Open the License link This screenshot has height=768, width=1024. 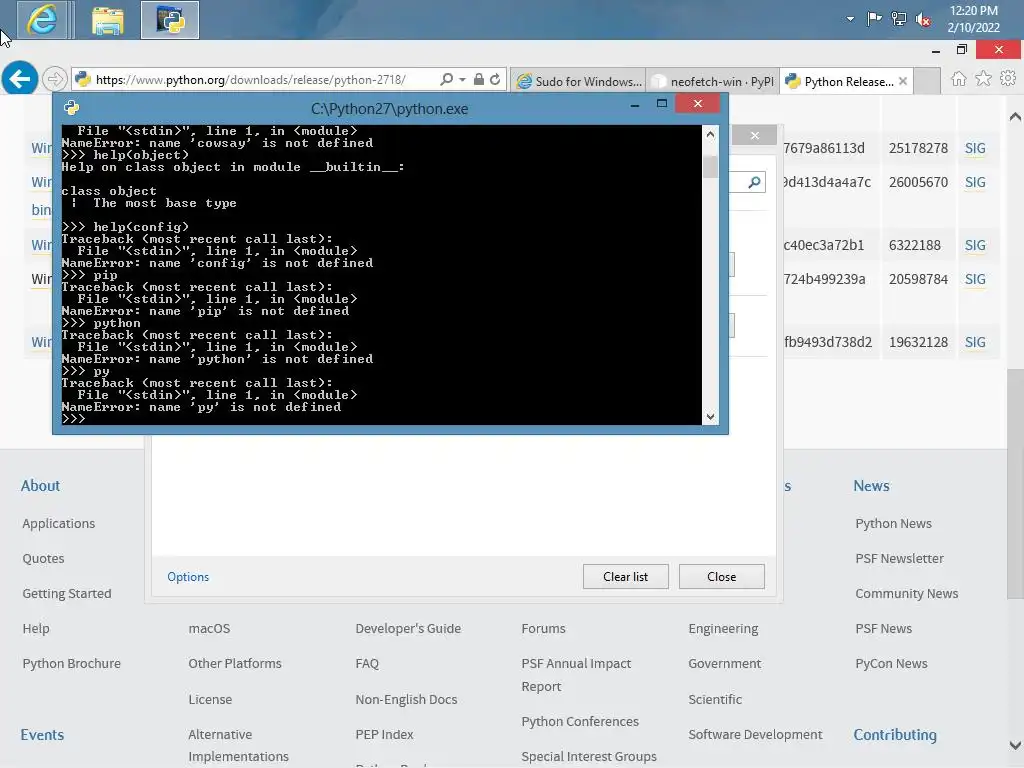pos(210,699)
